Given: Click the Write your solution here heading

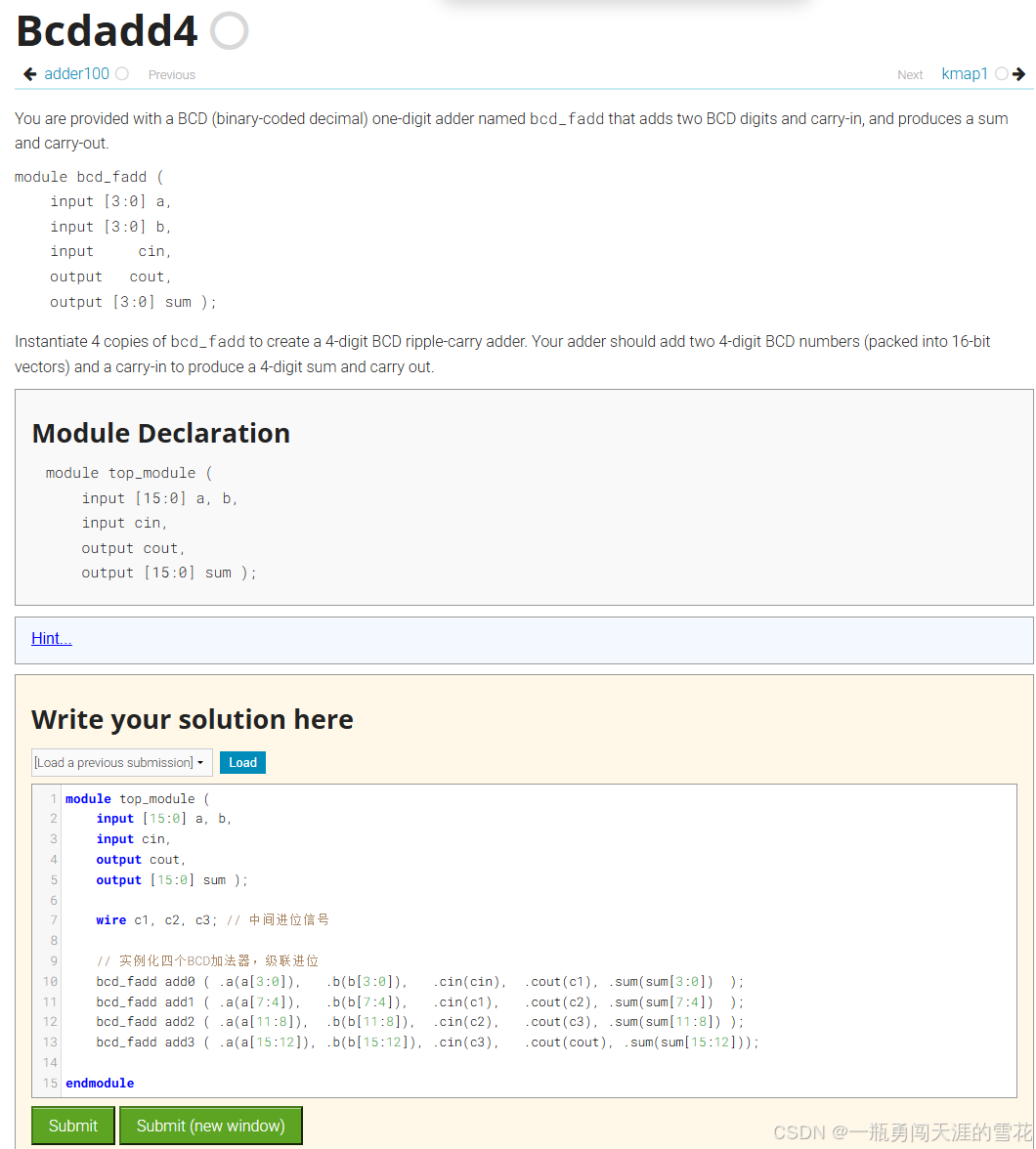Looking at the screenshot, I should (x=193, y=719).
